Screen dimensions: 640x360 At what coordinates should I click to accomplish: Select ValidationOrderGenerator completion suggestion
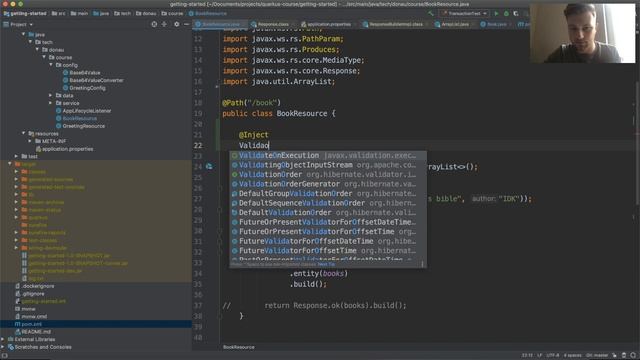[x=328, y=184]
